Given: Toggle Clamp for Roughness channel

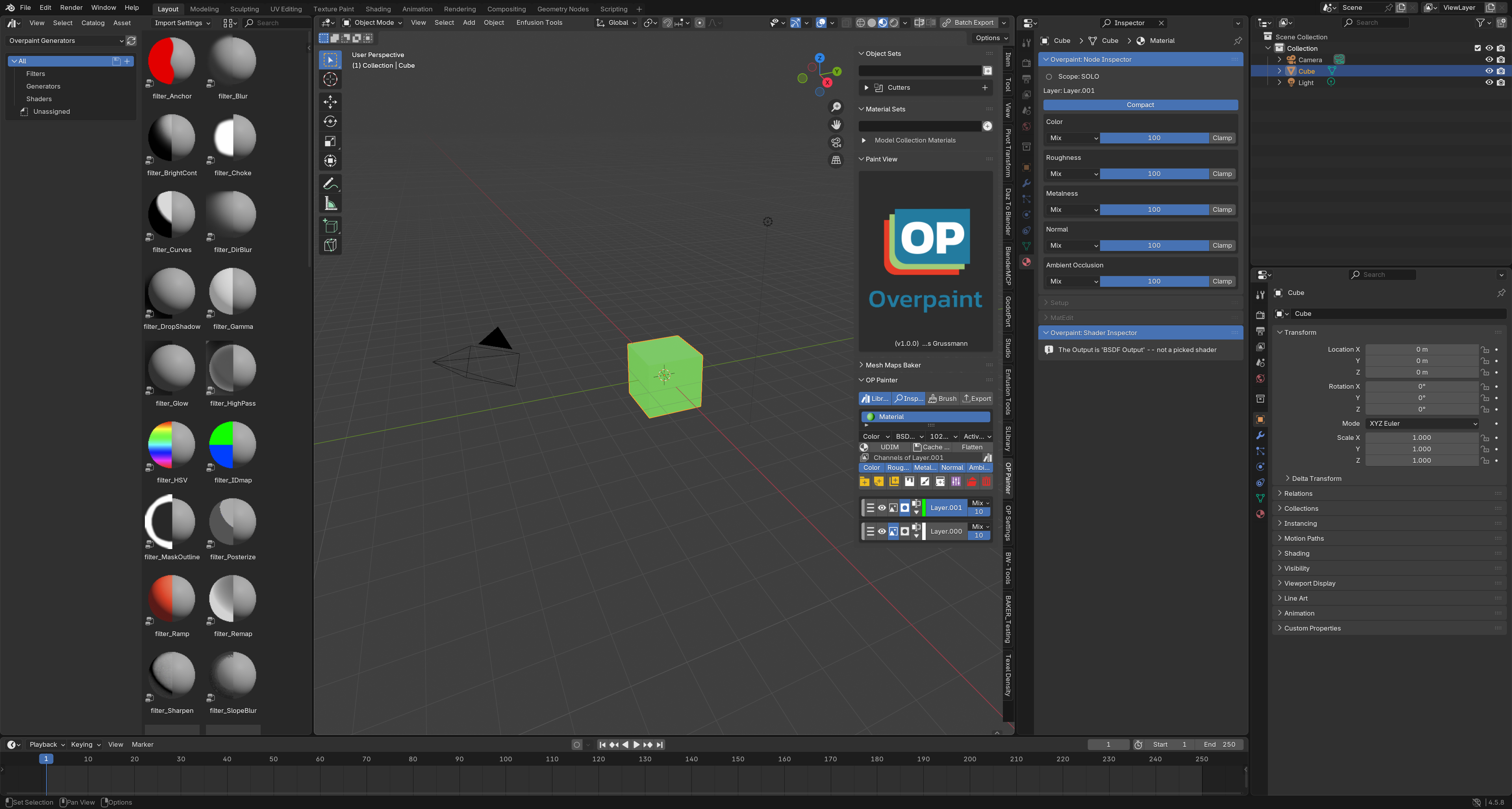Looking at the screenshot, I should [1222, 174].
